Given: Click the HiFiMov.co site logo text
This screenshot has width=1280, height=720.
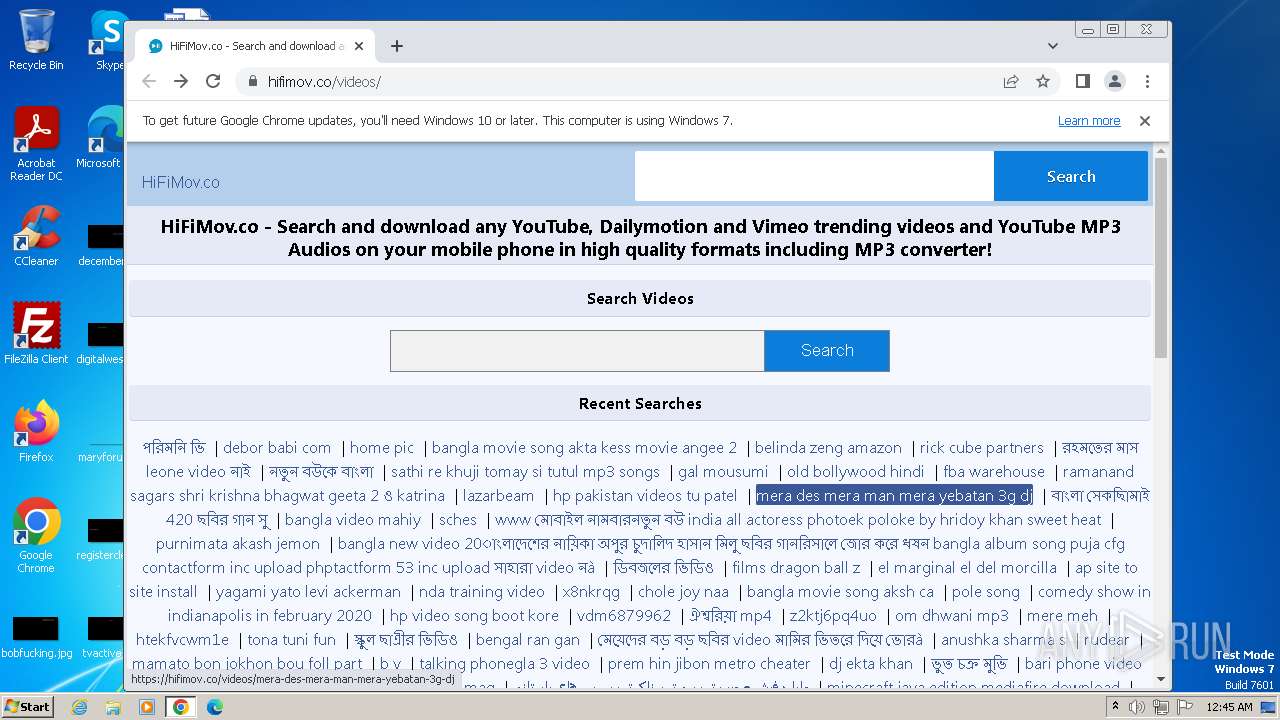Looking at the screenshot, I should click(180, 182).
